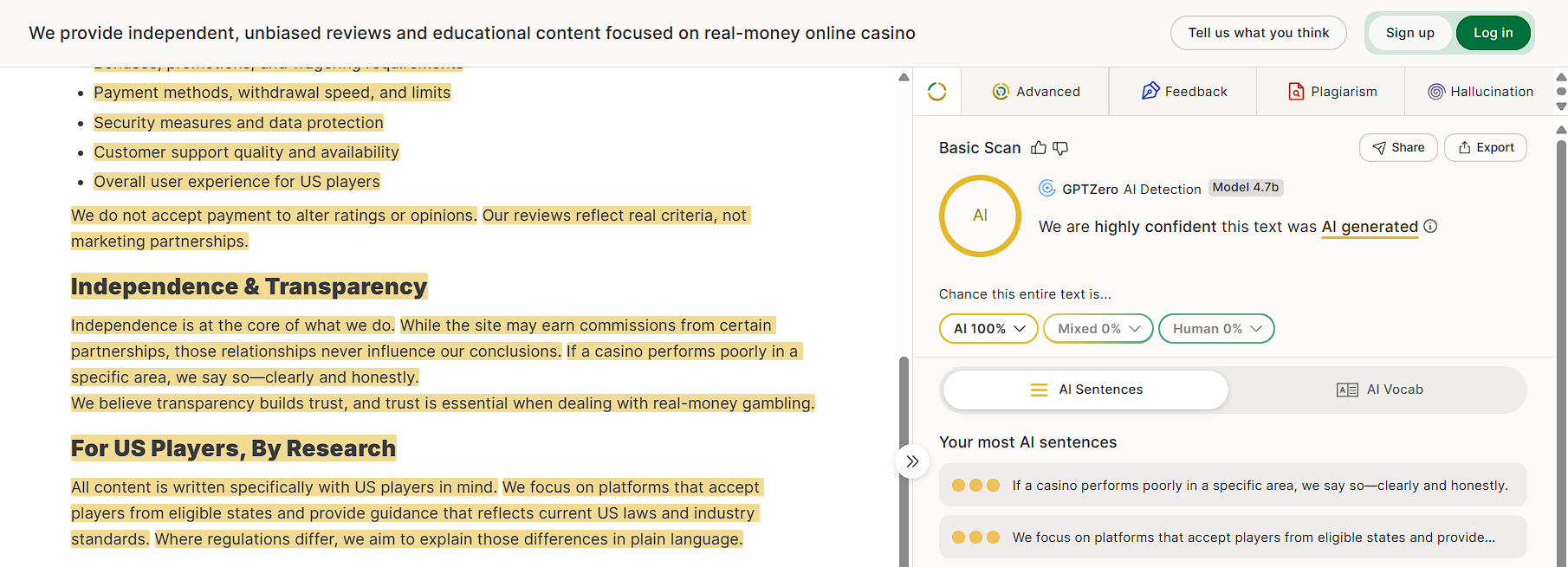
Task: Collapse panel with the double chevron button
Action: (x=912, y=461)
